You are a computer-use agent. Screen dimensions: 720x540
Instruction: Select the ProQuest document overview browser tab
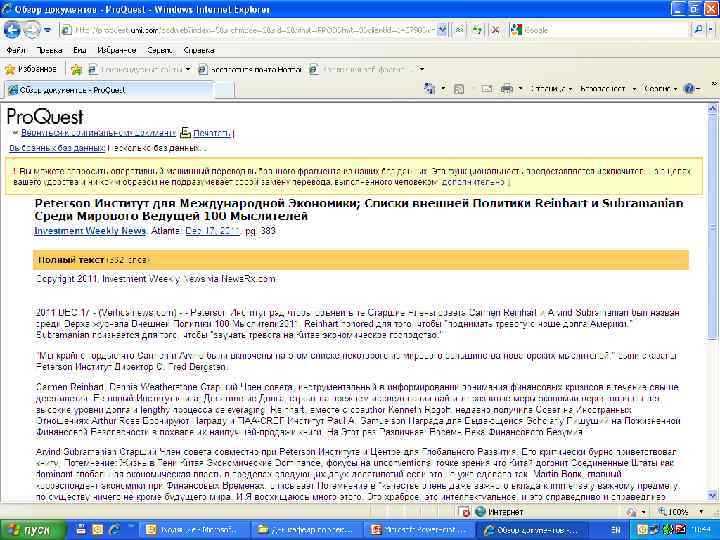coord(109,90)
